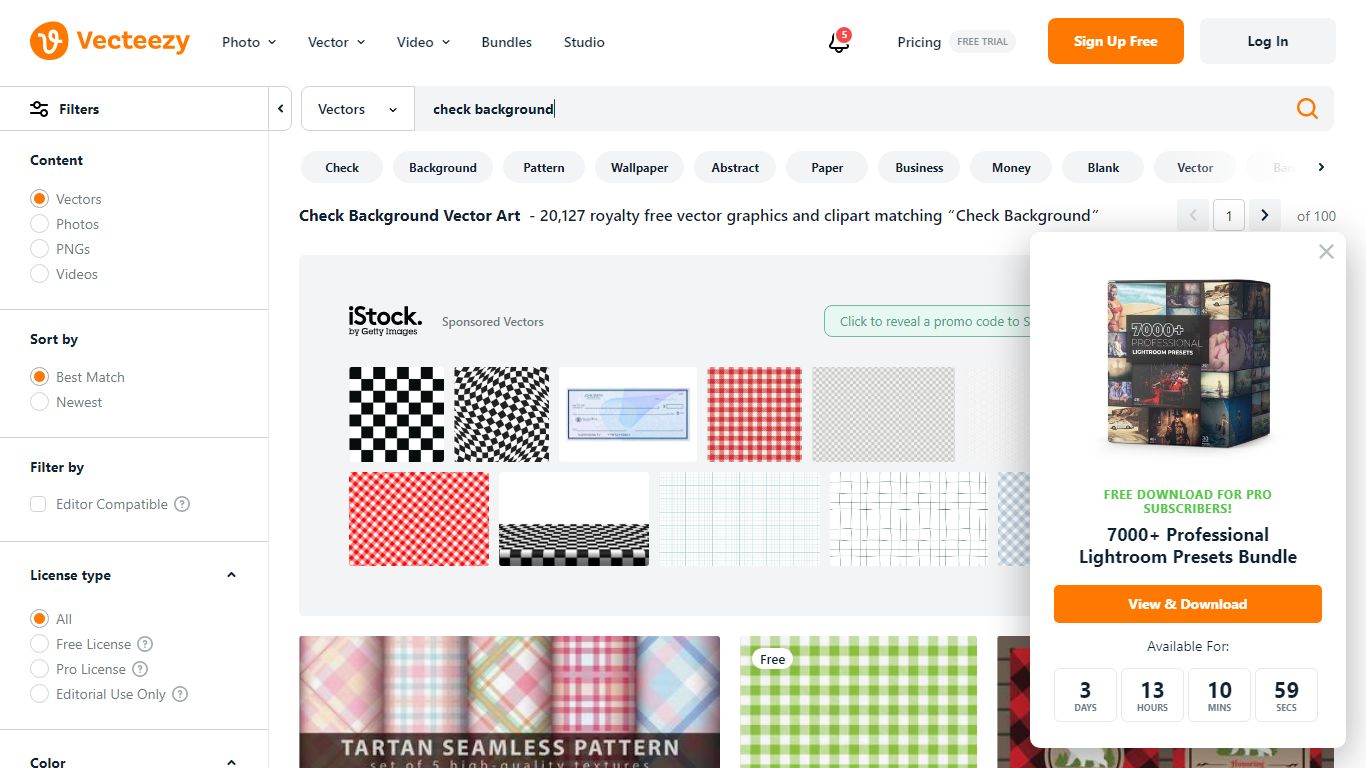This screenshot has height=768, width=1366.
Task: Open the Photo navigation dropdown
Action: [x=249, y=42]
